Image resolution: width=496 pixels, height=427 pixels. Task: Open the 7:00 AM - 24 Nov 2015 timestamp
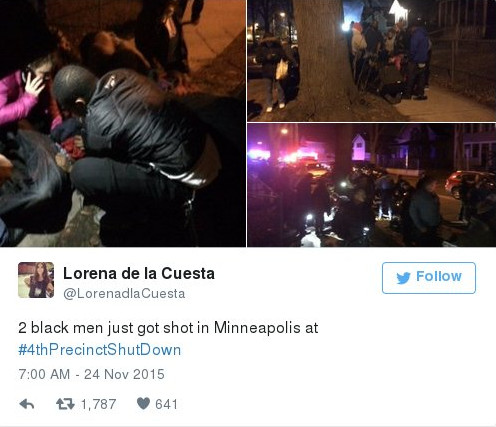tap(92, 374)
